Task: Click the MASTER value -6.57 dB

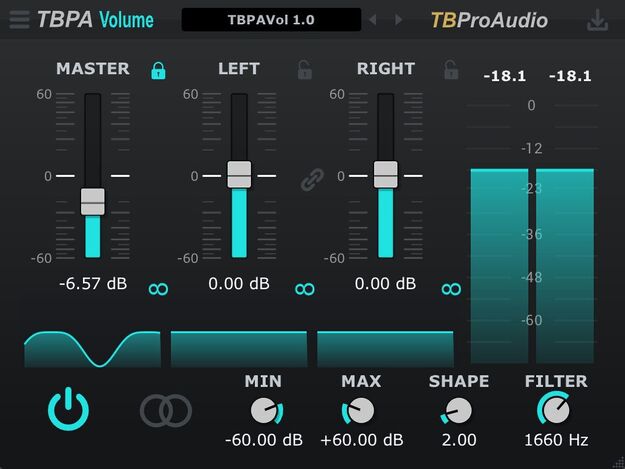Action: tap(93, 284)
